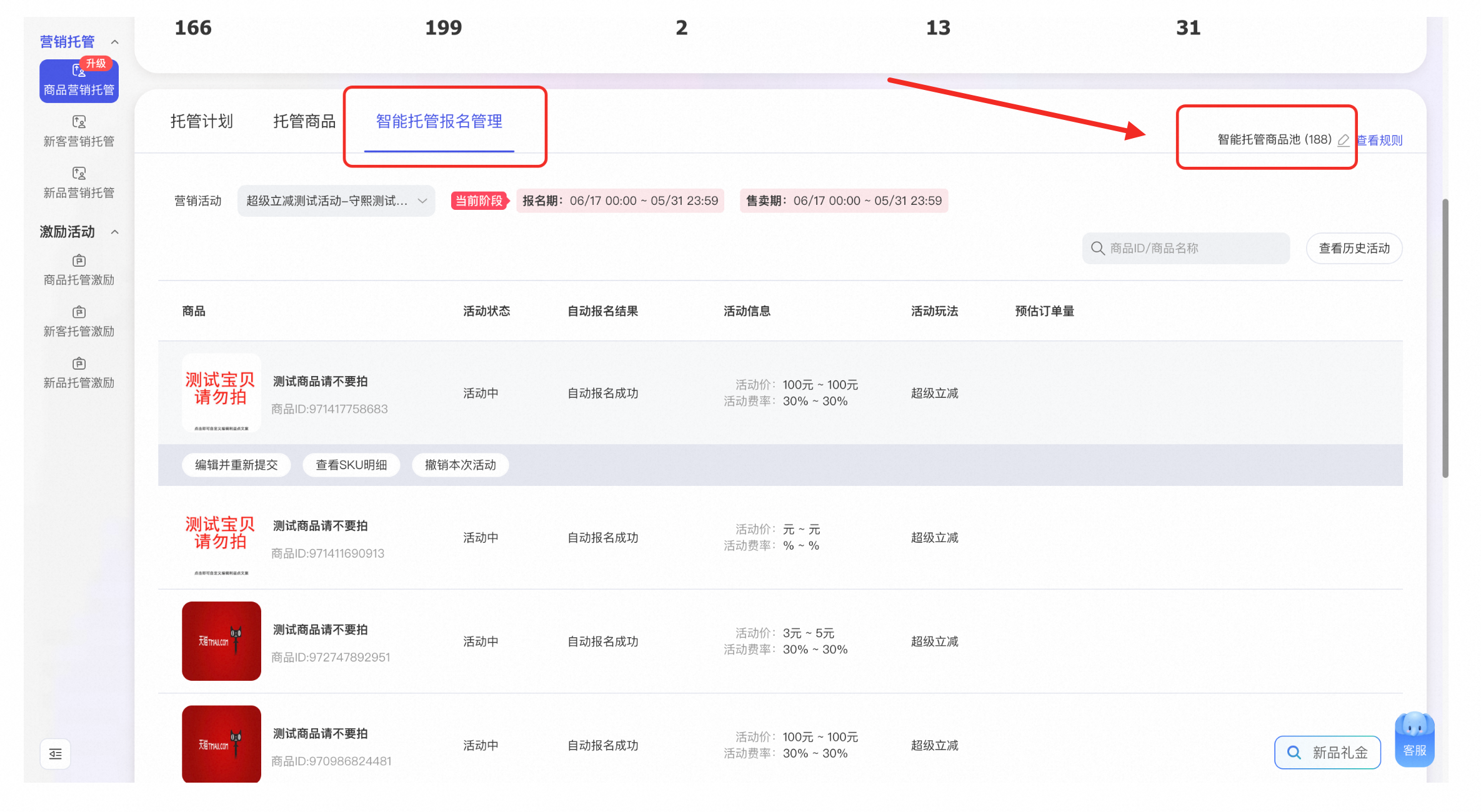Switch to the 托管计划 tab
This screenshot has width=1481, height=812.
[x=202, y=121]
